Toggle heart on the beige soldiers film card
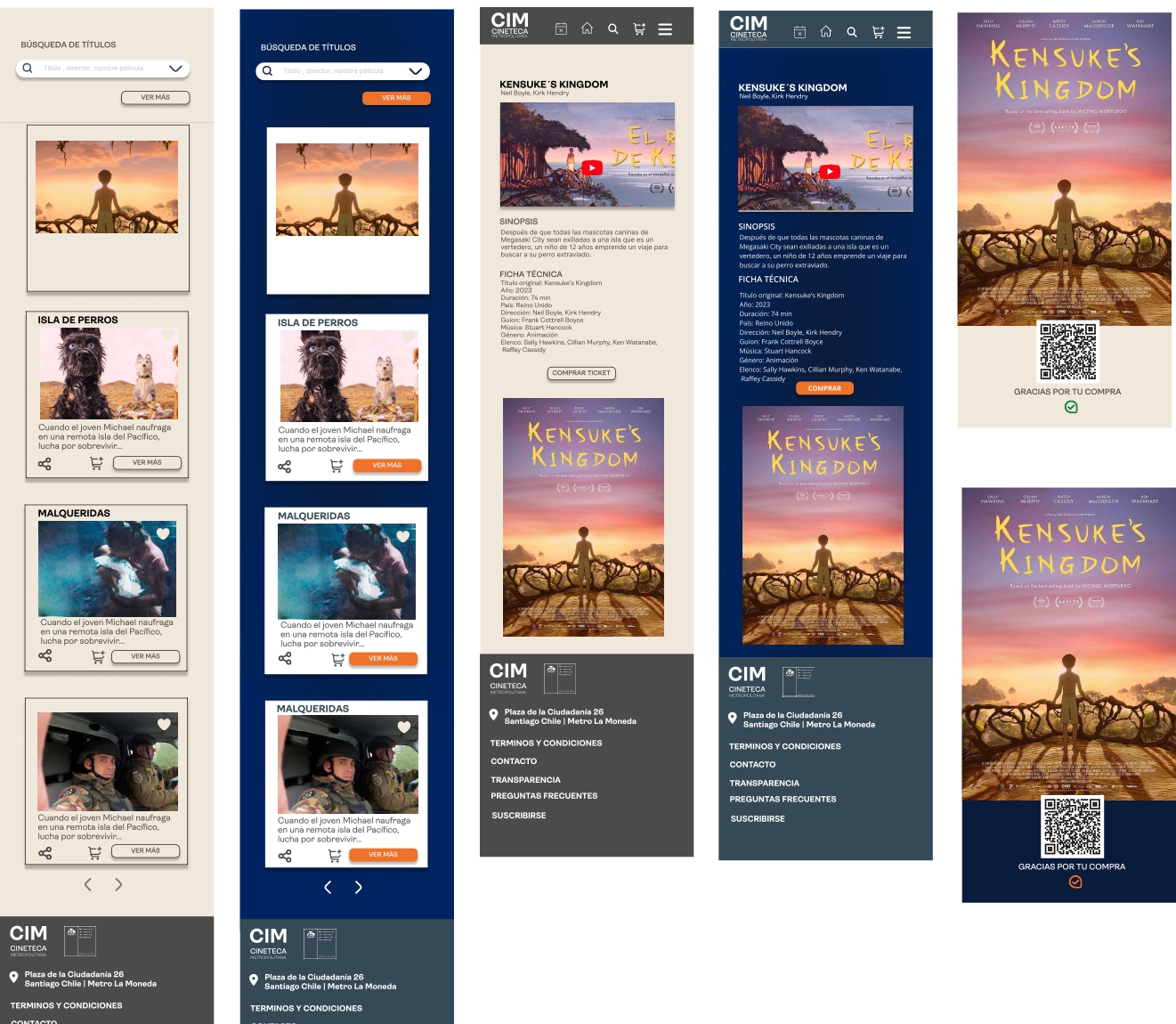This screenshot has width=1176, height=1024. coord(164,724)
